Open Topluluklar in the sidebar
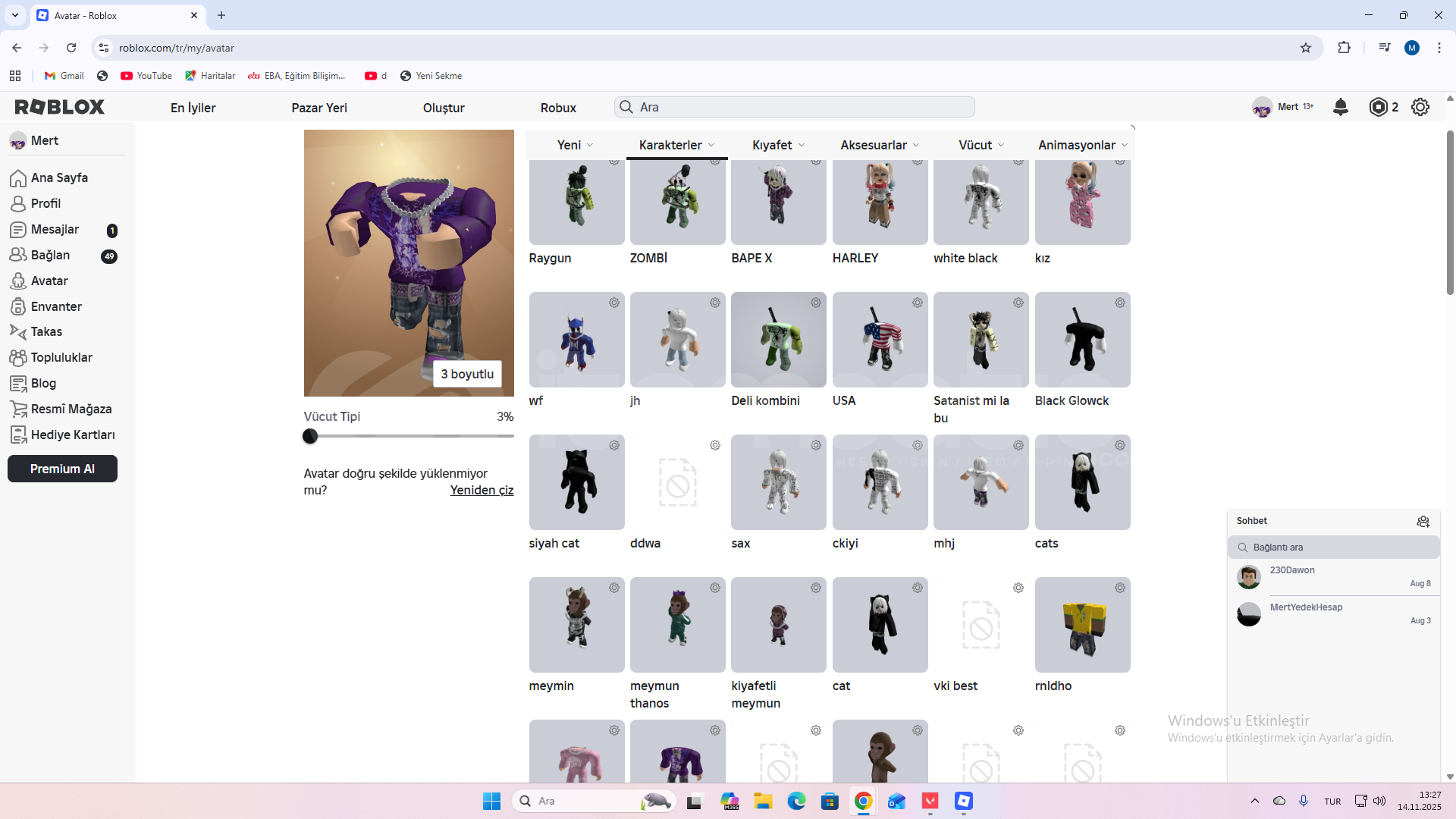Screen dimensions: 1456x819 point(61,357)
